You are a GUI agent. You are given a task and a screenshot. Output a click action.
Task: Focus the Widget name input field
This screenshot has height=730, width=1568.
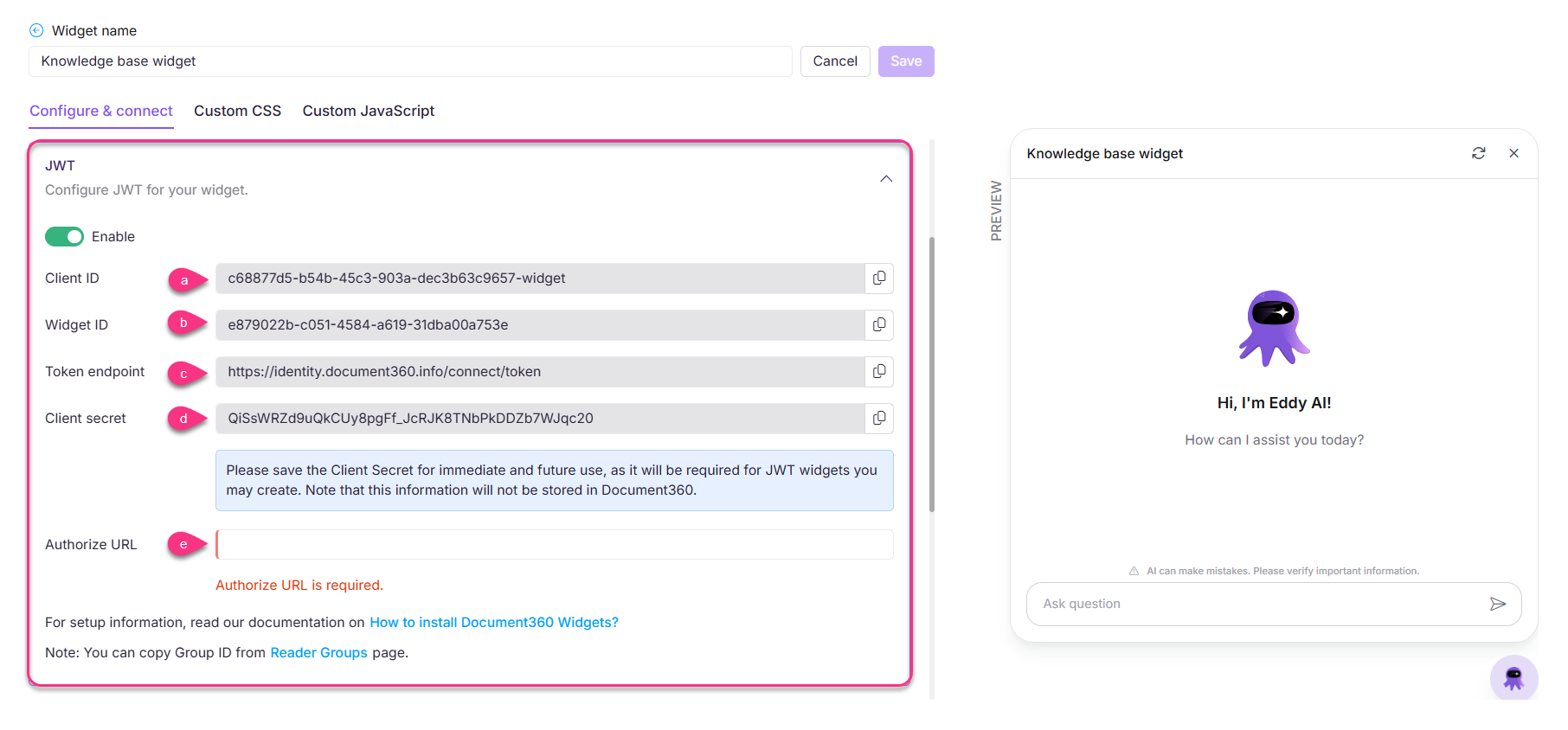[x=410, y=61]
